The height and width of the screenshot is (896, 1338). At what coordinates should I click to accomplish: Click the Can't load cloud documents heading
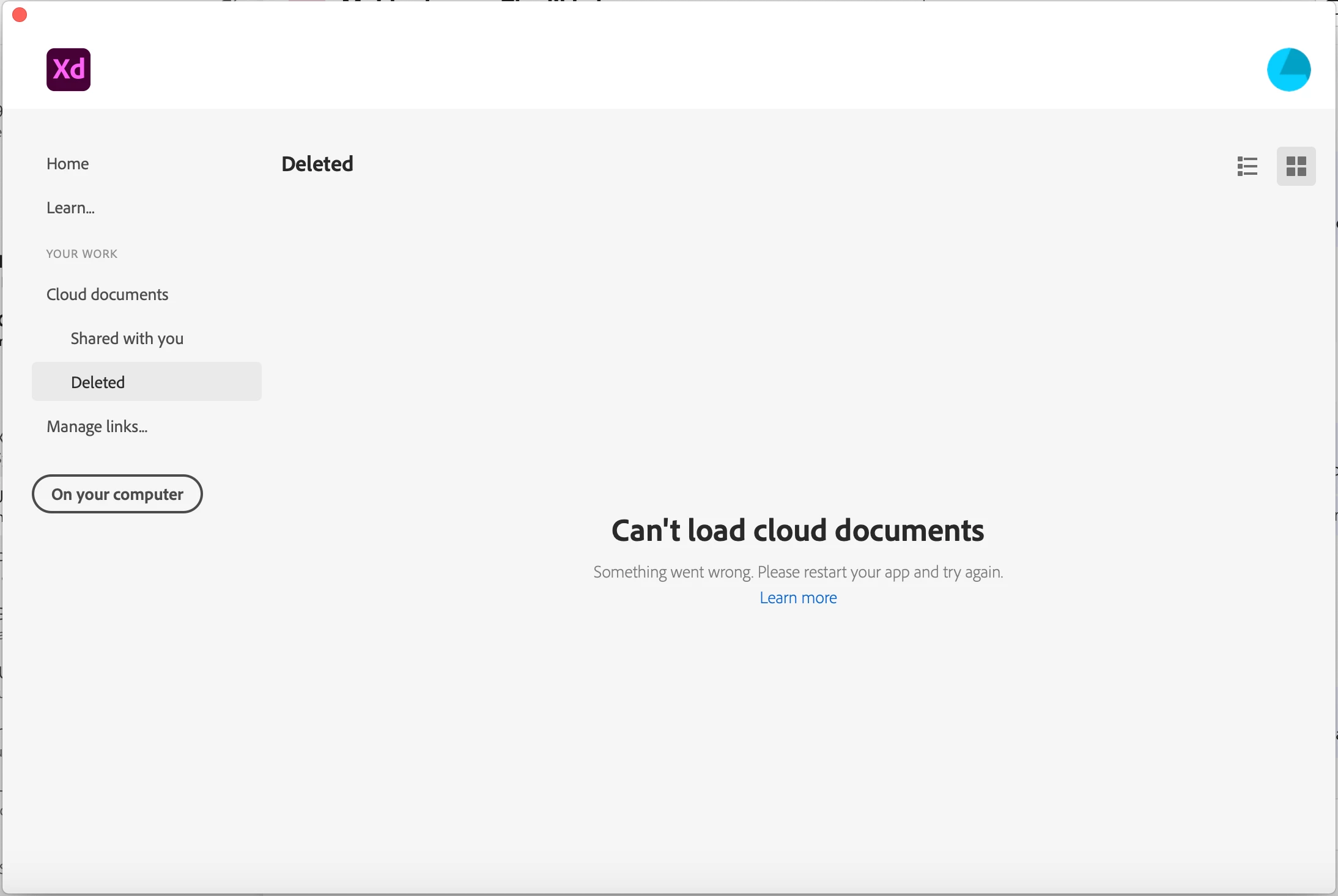[x=797, y=530]
